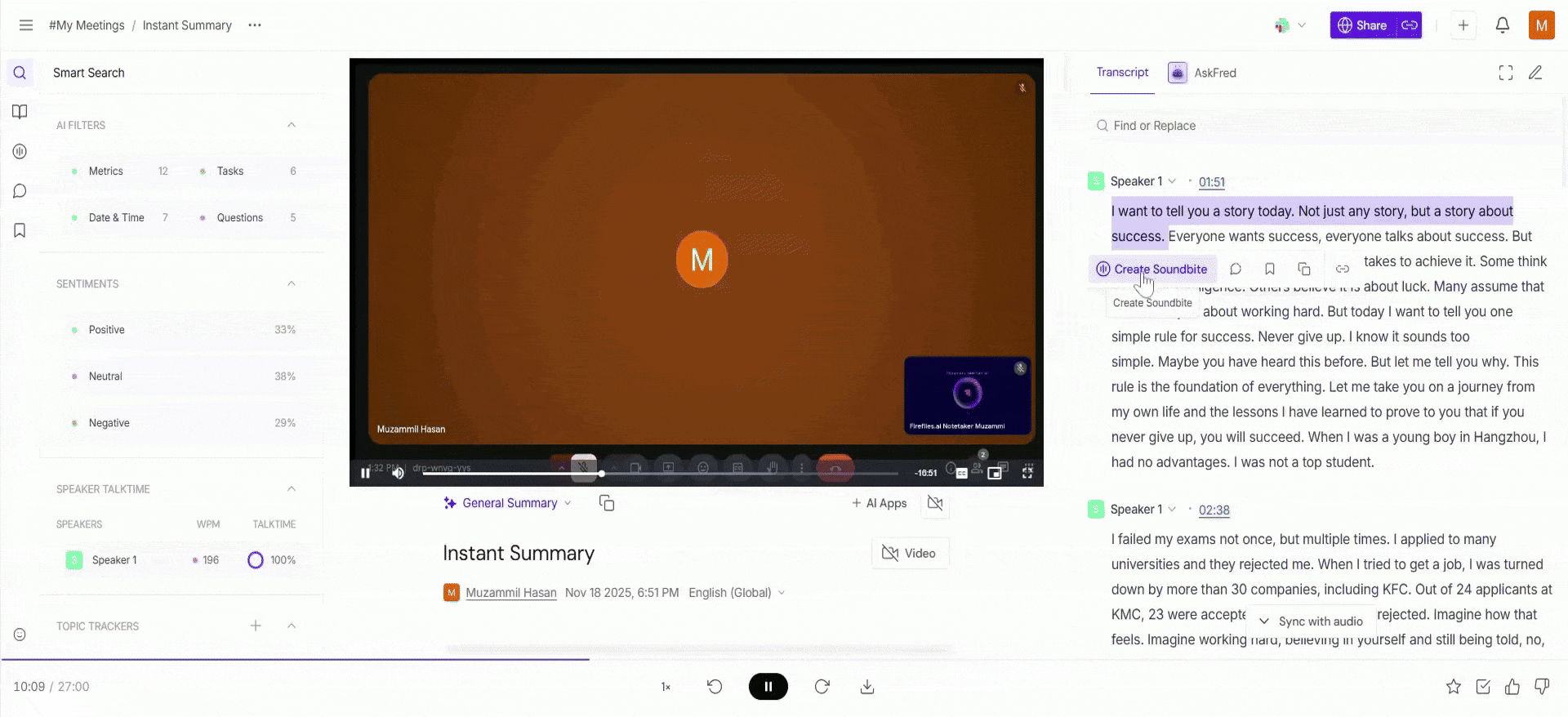Open the three-dot more options menu
Viewport: 1568px width, 717px height.
(x=255, y=25)
